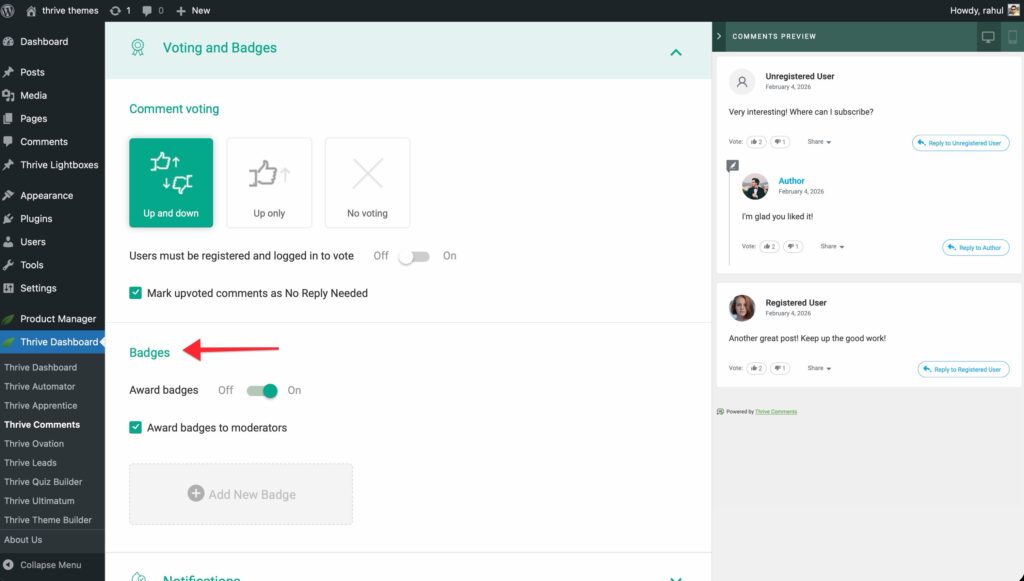Click Reply to Author button
The image size is (1024, 581).
[975, 247]
